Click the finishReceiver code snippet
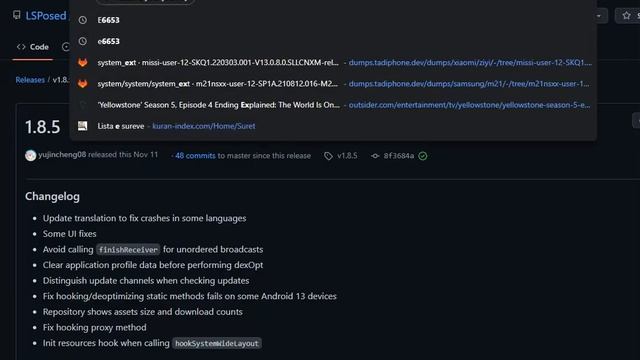This screenshot has width=640, height=360. [x=128, y=250]
